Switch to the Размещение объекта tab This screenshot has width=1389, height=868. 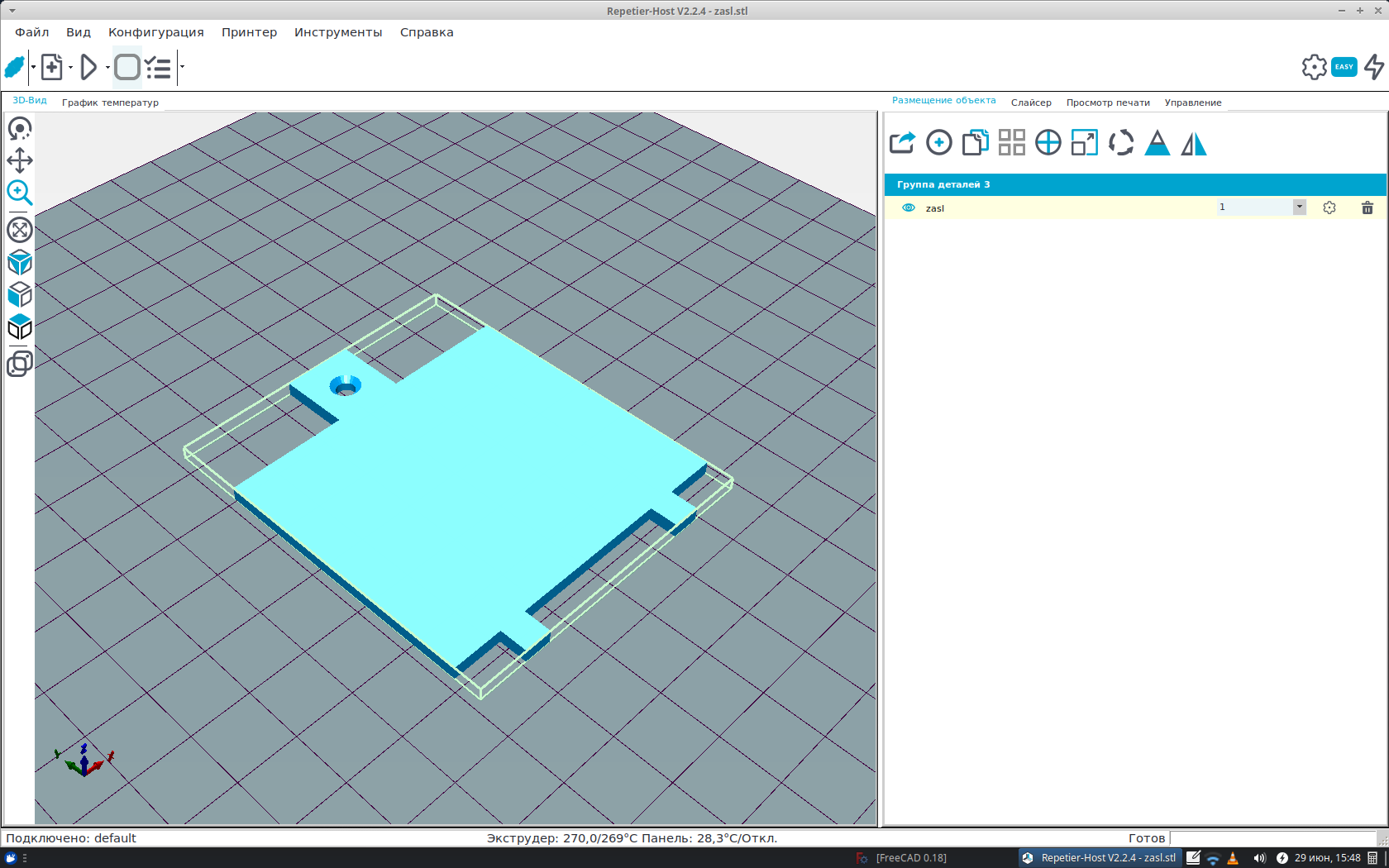[944, 101]
